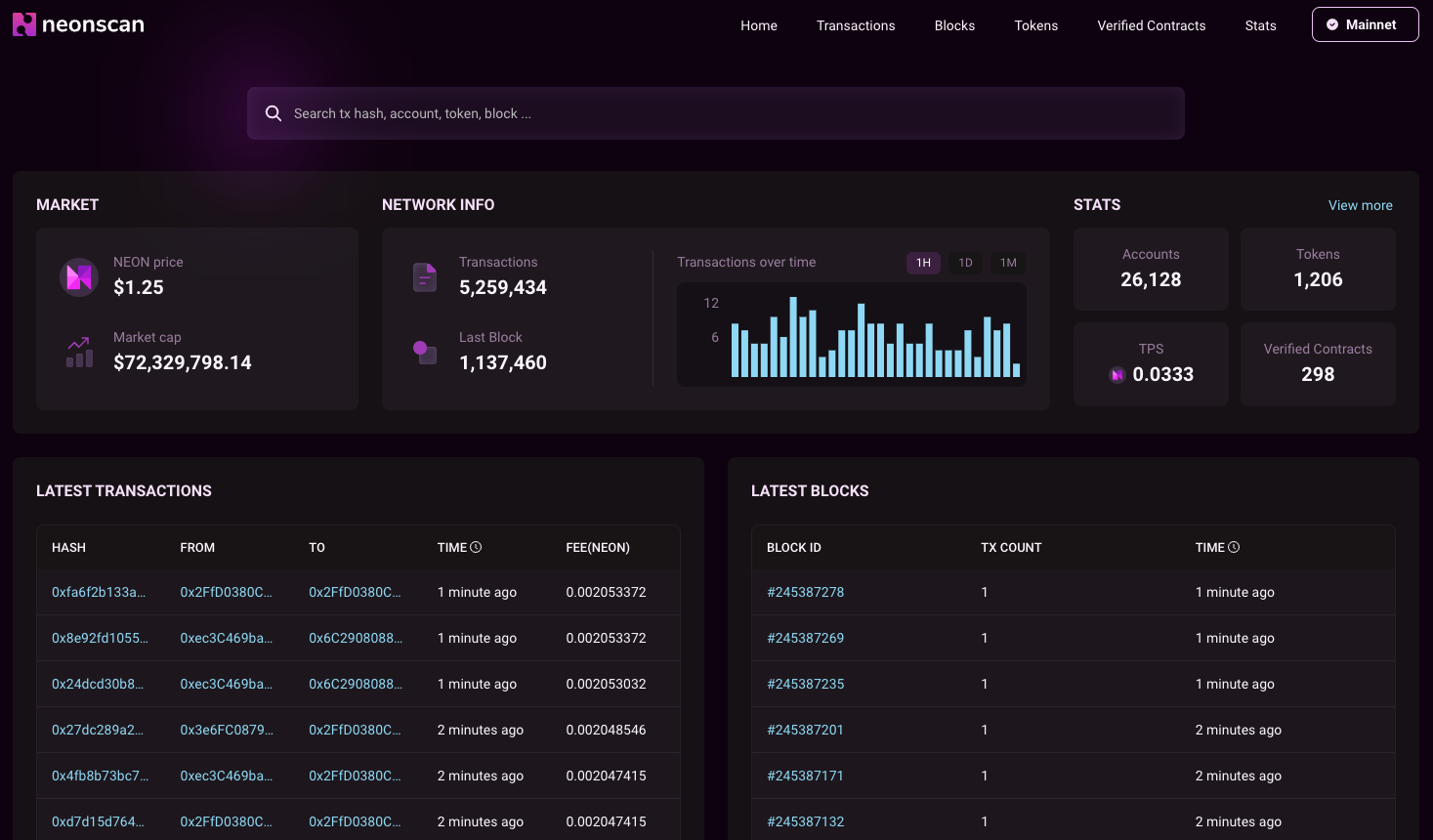Switch chart range to 1M
The image size is (1433, 840).
[1008, 263]
